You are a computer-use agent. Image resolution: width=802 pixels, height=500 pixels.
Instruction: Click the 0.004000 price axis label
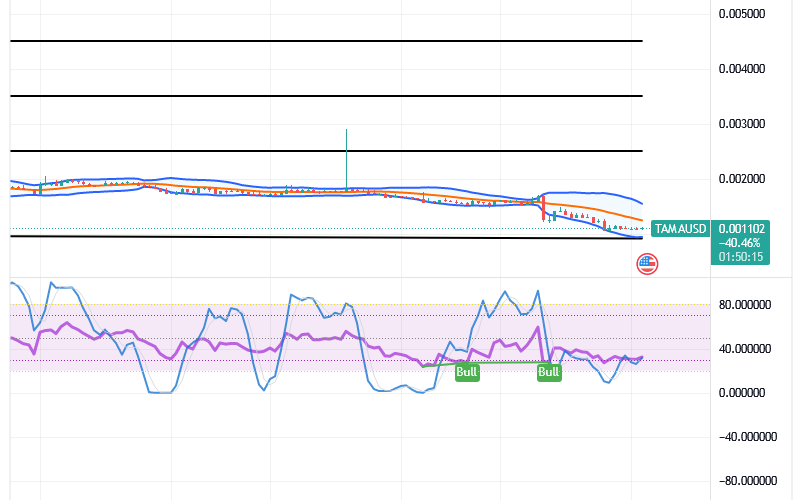[x=742, y=69]
